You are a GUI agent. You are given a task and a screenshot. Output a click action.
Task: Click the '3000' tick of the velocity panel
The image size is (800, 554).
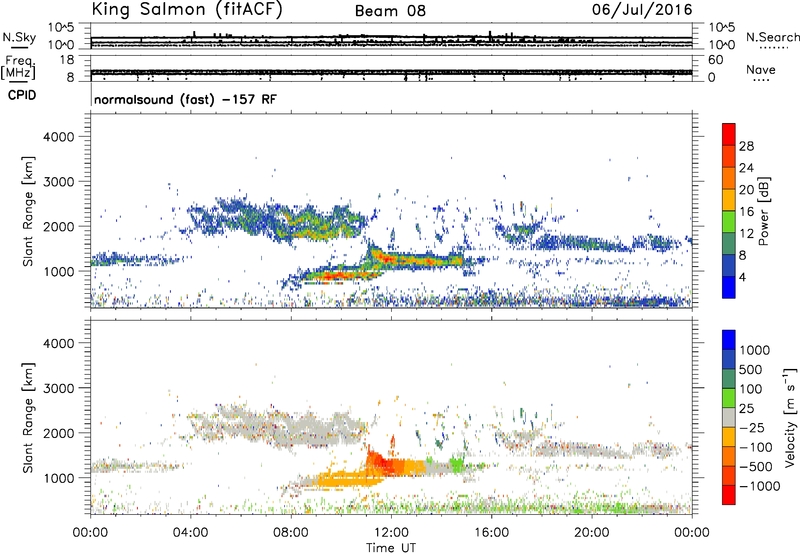pos(58,388)
